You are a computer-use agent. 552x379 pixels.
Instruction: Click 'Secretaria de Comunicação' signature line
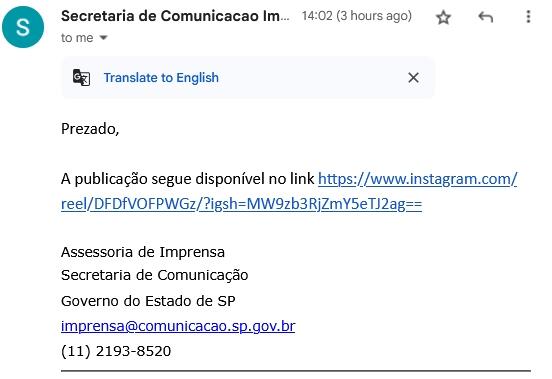pyautogui.click(x=155, y=275)
